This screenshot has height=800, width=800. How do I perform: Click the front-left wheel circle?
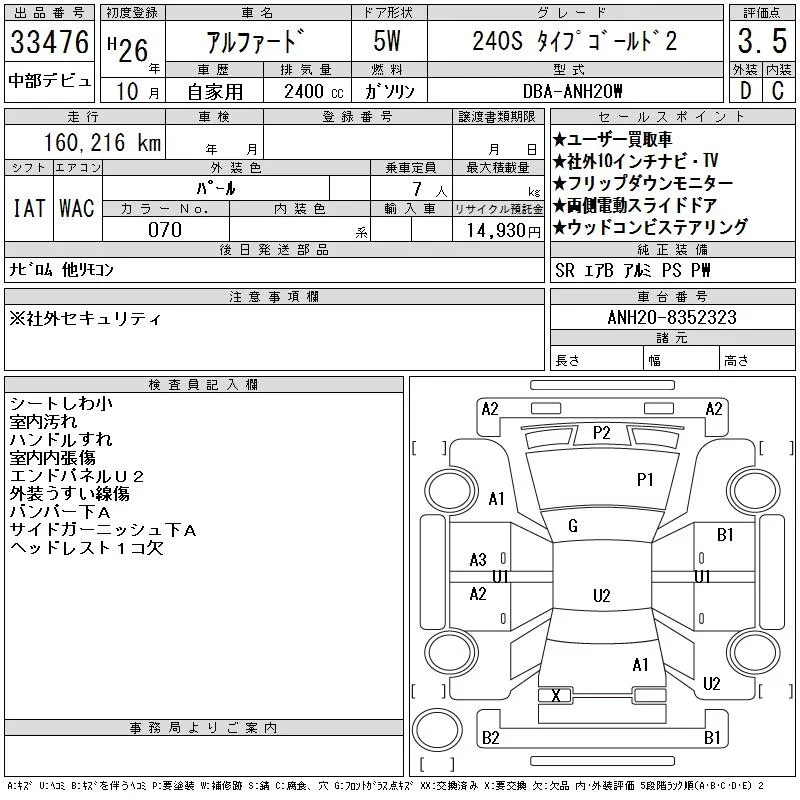coord(451,491)
